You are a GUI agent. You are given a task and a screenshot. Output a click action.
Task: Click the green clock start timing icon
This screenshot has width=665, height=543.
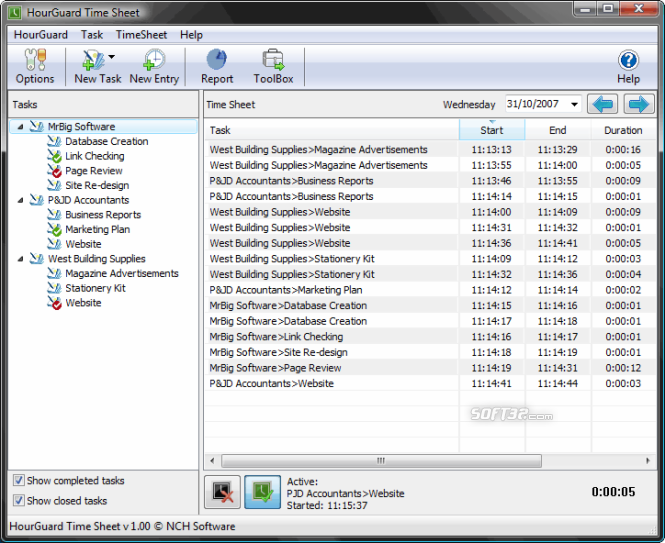(263, 492)
